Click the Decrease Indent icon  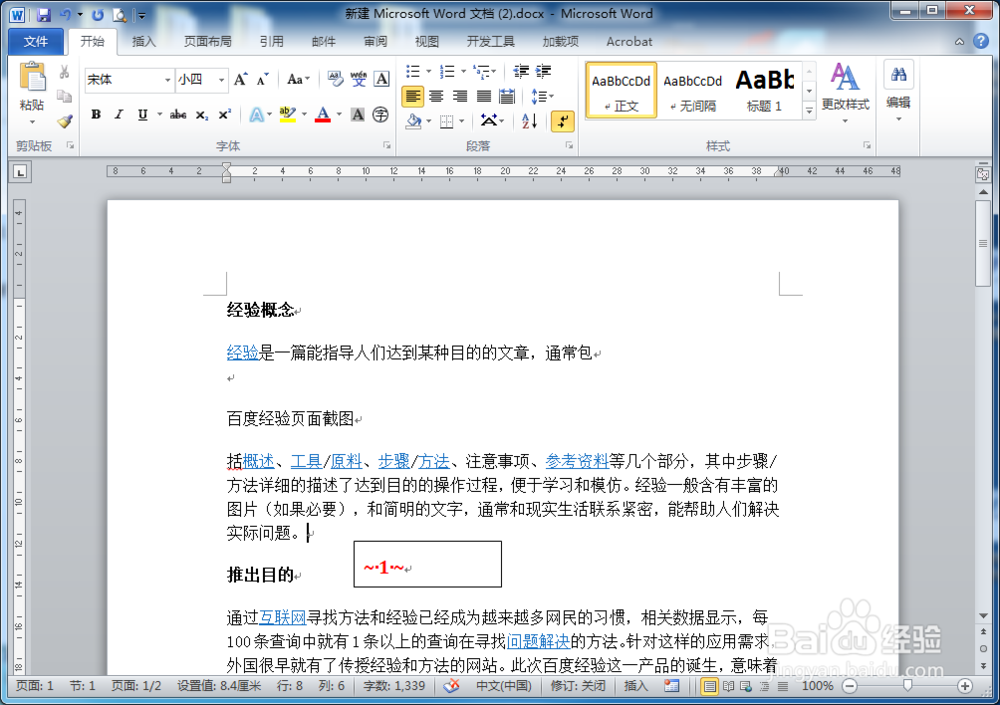(x=520, y=71)
